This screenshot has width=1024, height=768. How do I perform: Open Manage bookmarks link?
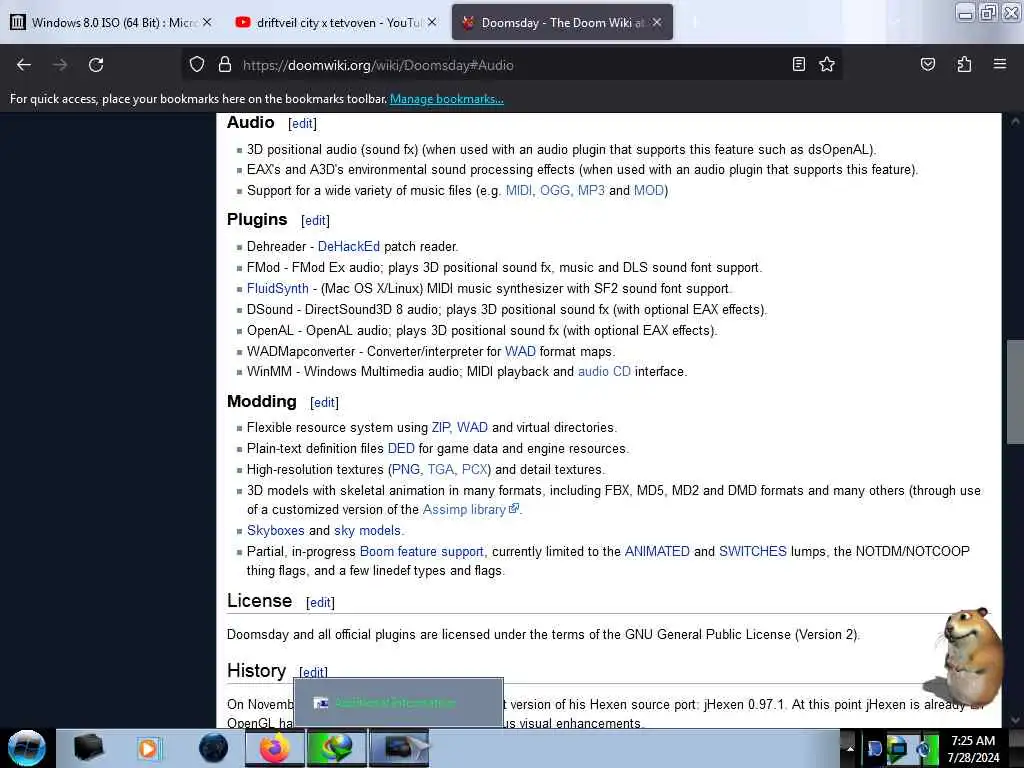447,99
